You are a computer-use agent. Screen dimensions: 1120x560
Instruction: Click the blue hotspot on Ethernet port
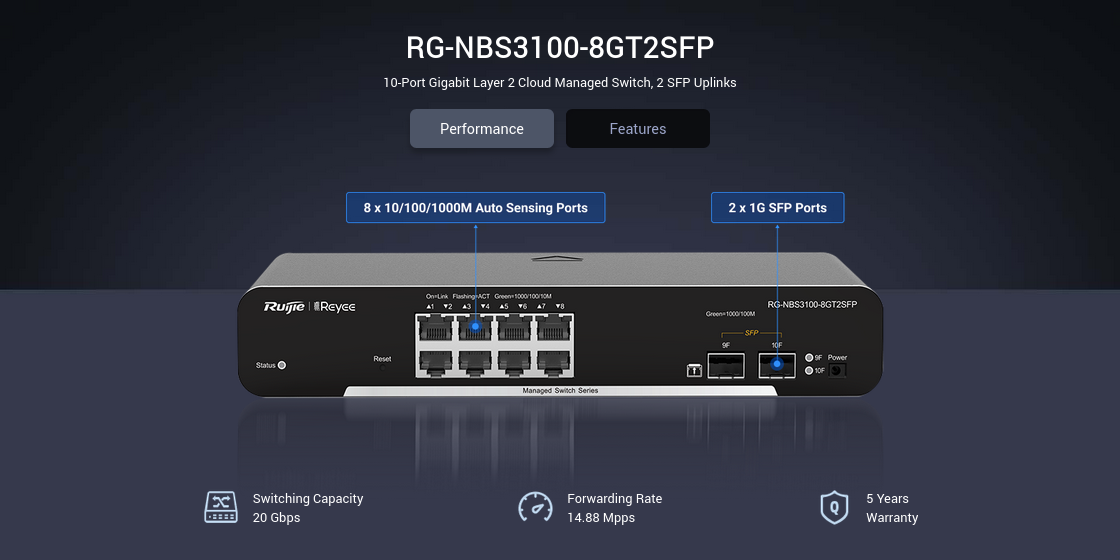pyautogui.click(x=475, y=326)
